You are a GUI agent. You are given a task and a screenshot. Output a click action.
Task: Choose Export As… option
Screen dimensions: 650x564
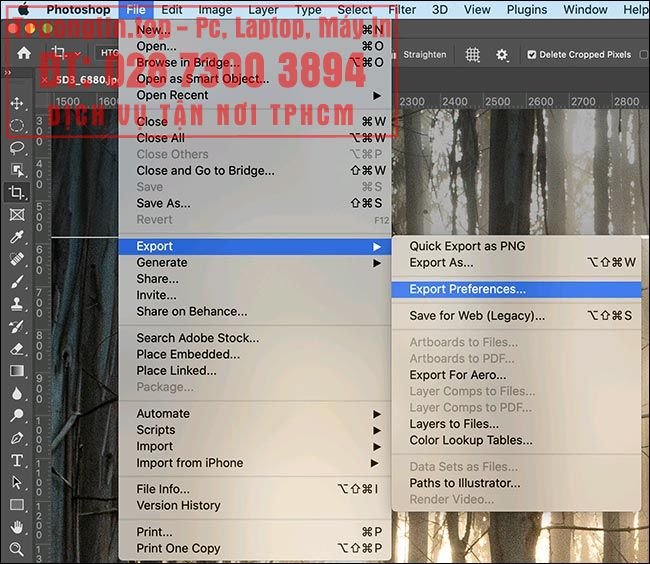pyautogui.click(x=516, y=263)
